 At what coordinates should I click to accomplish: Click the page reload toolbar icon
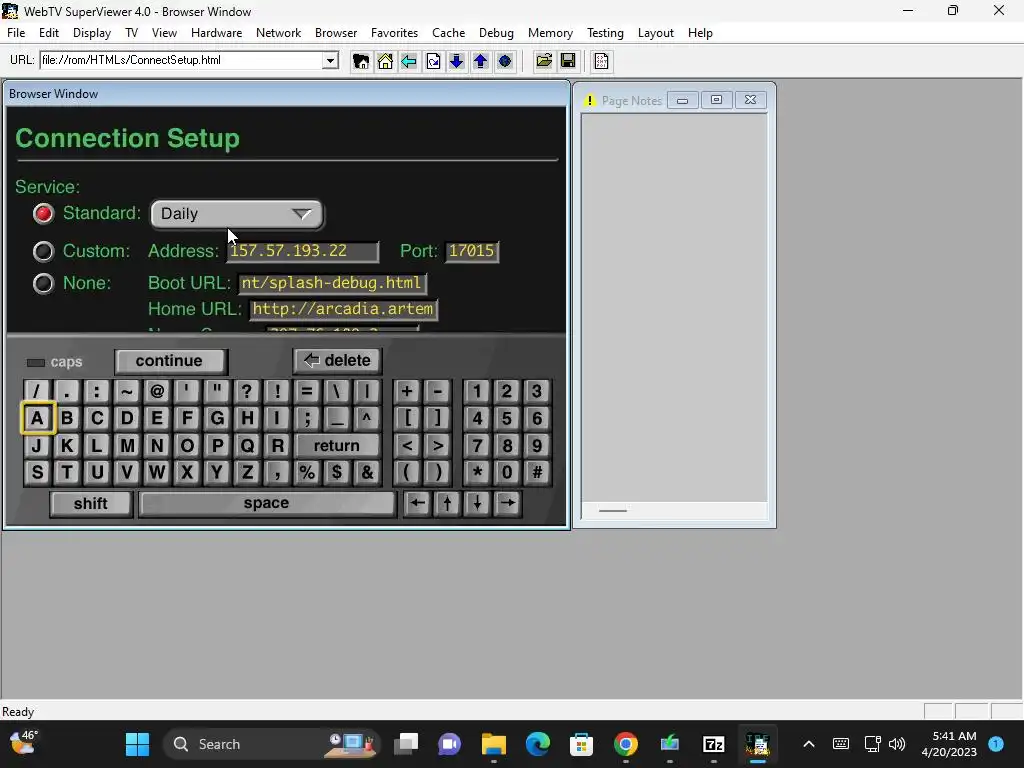click(x=433, y=61)
